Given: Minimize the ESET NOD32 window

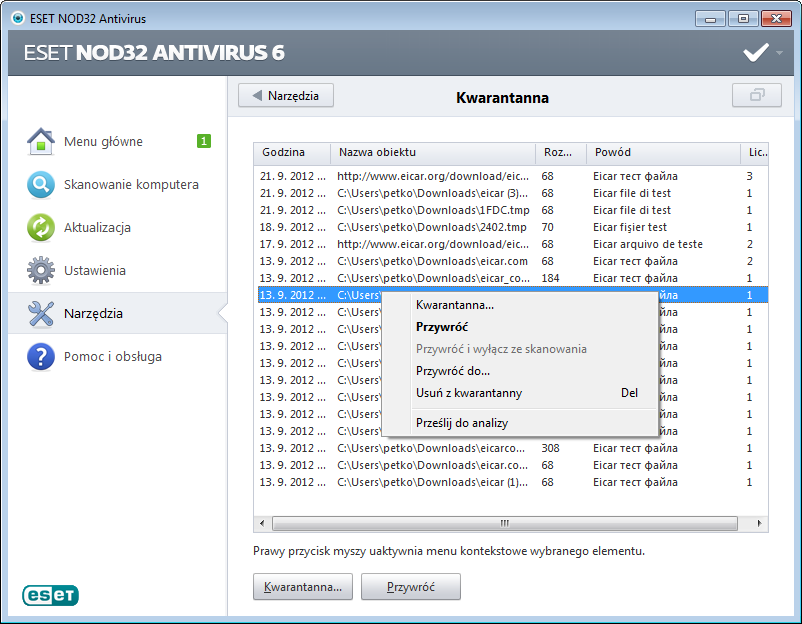Looking at the screenshot, I should pos(710,19).
